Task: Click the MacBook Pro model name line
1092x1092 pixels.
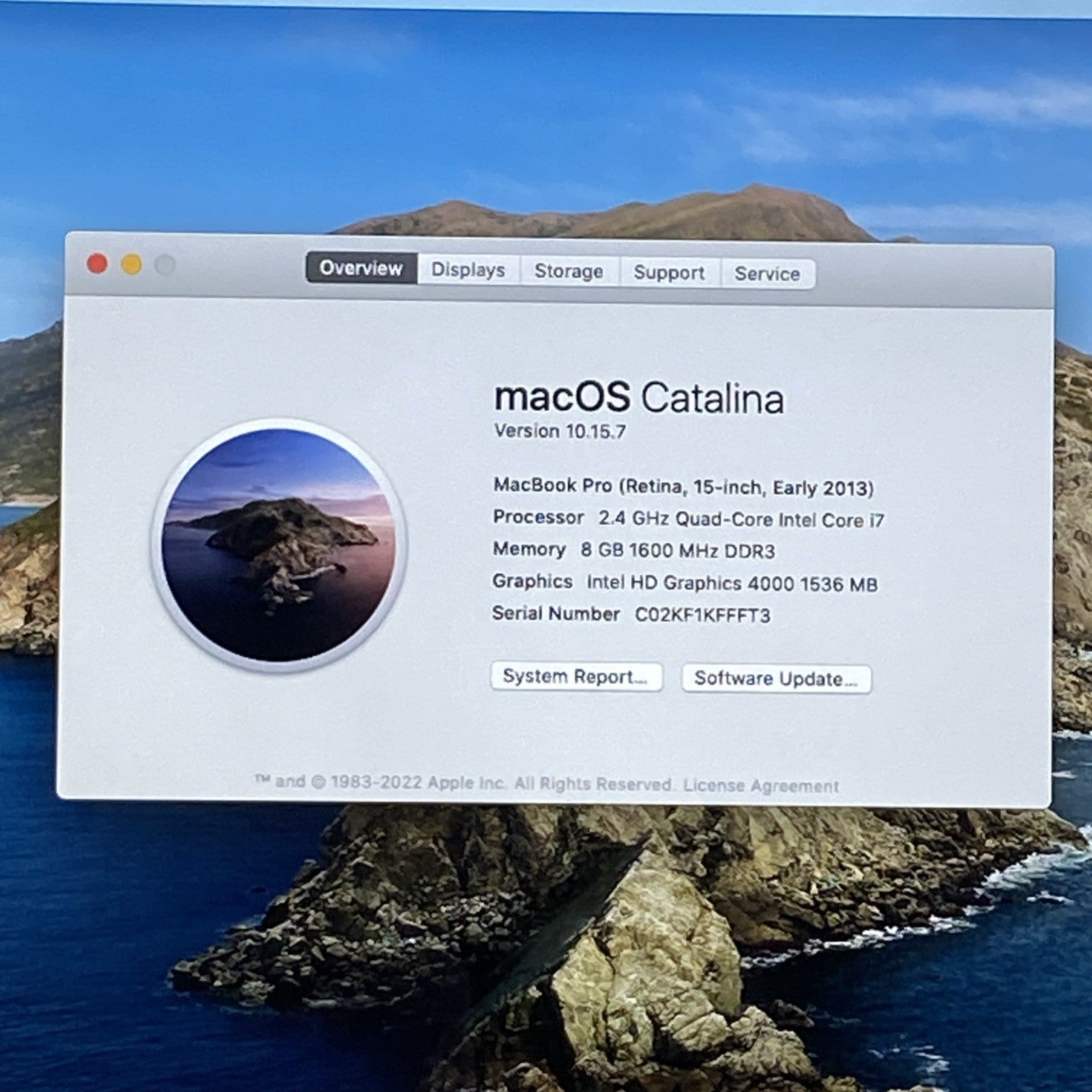Action: pyautogui.click(x=683, y=487)
